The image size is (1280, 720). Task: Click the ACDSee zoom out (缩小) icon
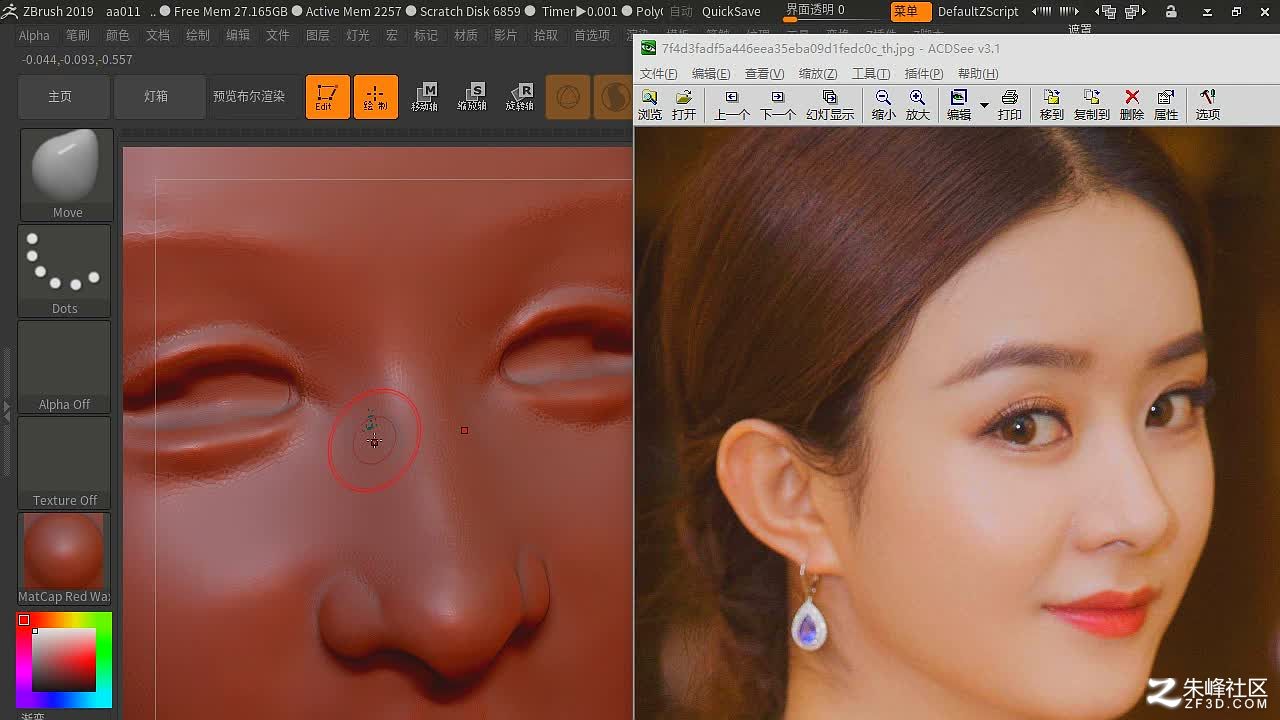883,105
